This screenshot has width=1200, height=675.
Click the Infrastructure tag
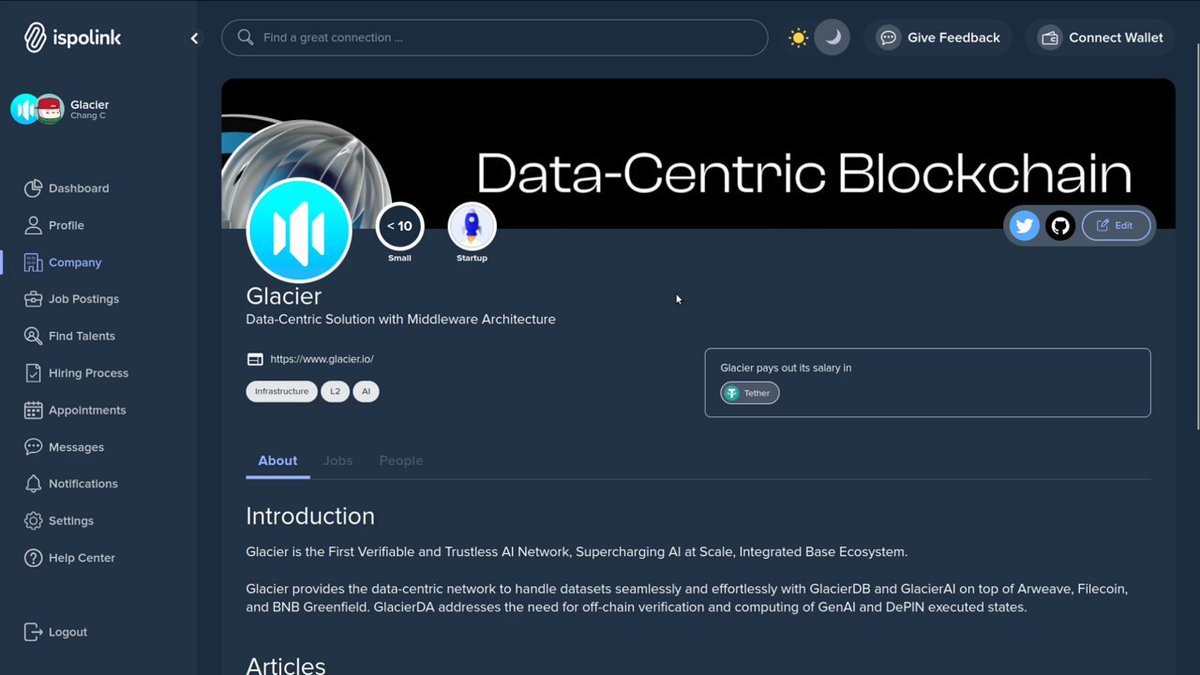tap(282, 392)
